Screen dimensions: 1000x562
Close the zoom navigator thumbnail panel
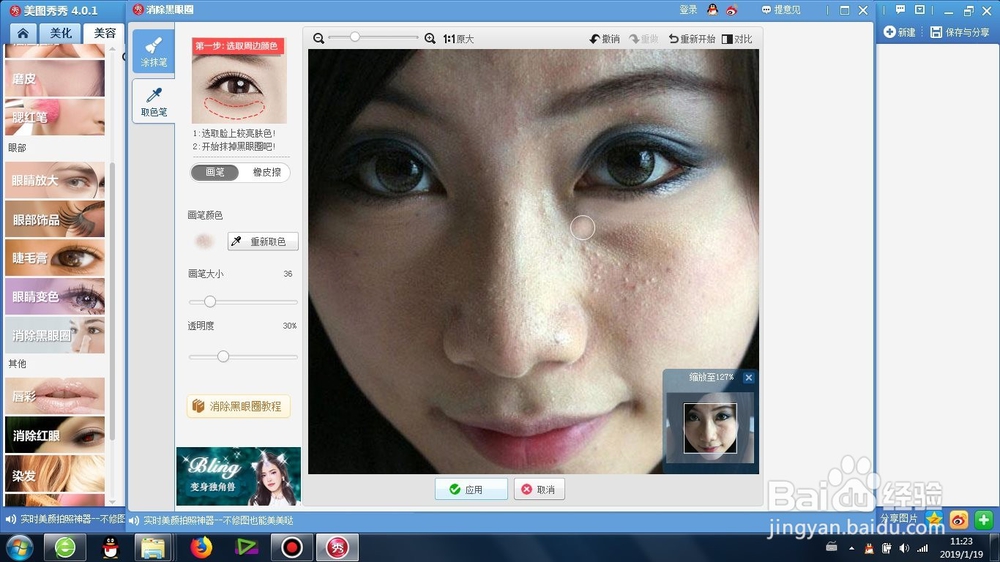[x=749, y=378]
